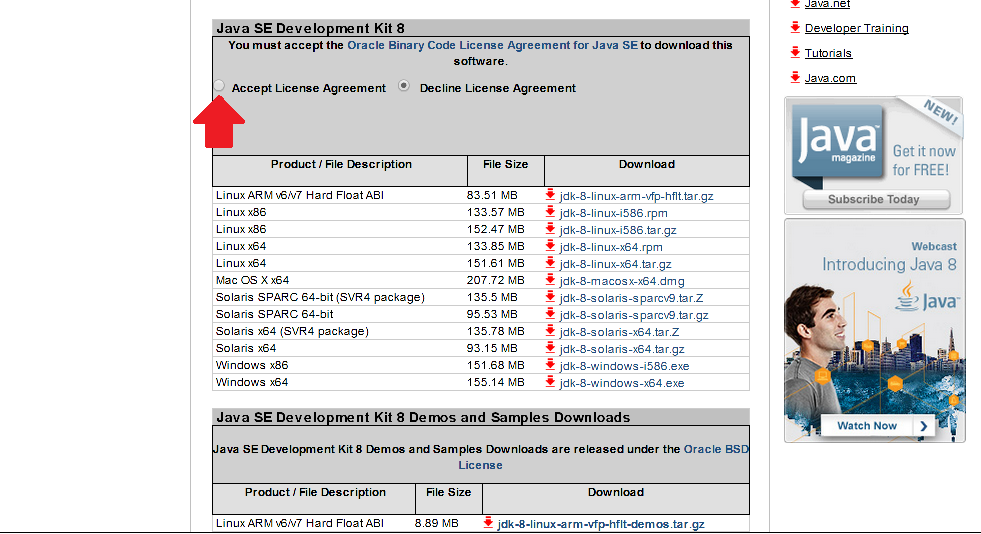Viewport: 981px width, 534px height.
Task: Click download arrow icon beside jdk-8-macosx-x64.dmg
Action: point(550,280)
